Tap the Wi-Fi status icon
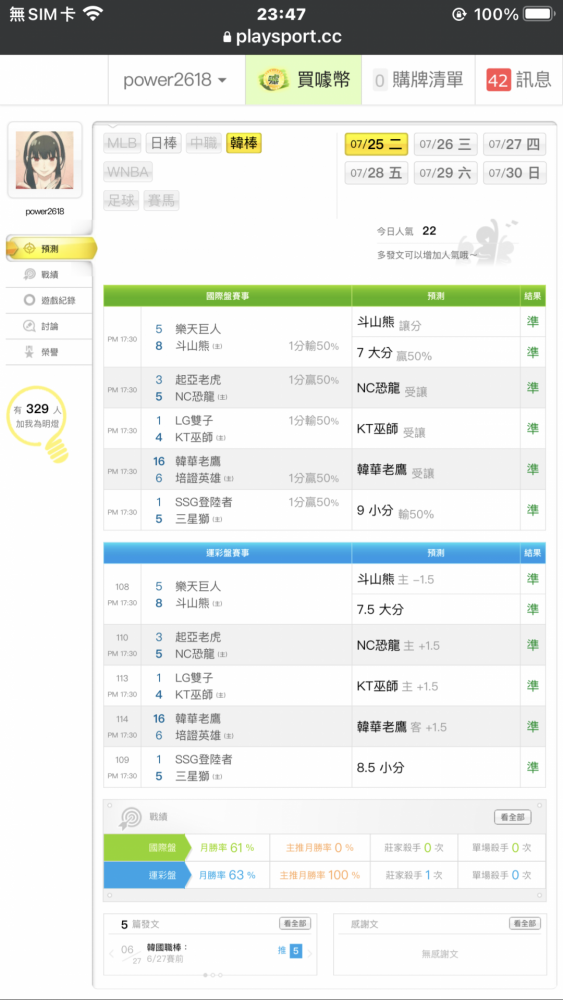This screenshot has height=1000, width=563. 94,13
